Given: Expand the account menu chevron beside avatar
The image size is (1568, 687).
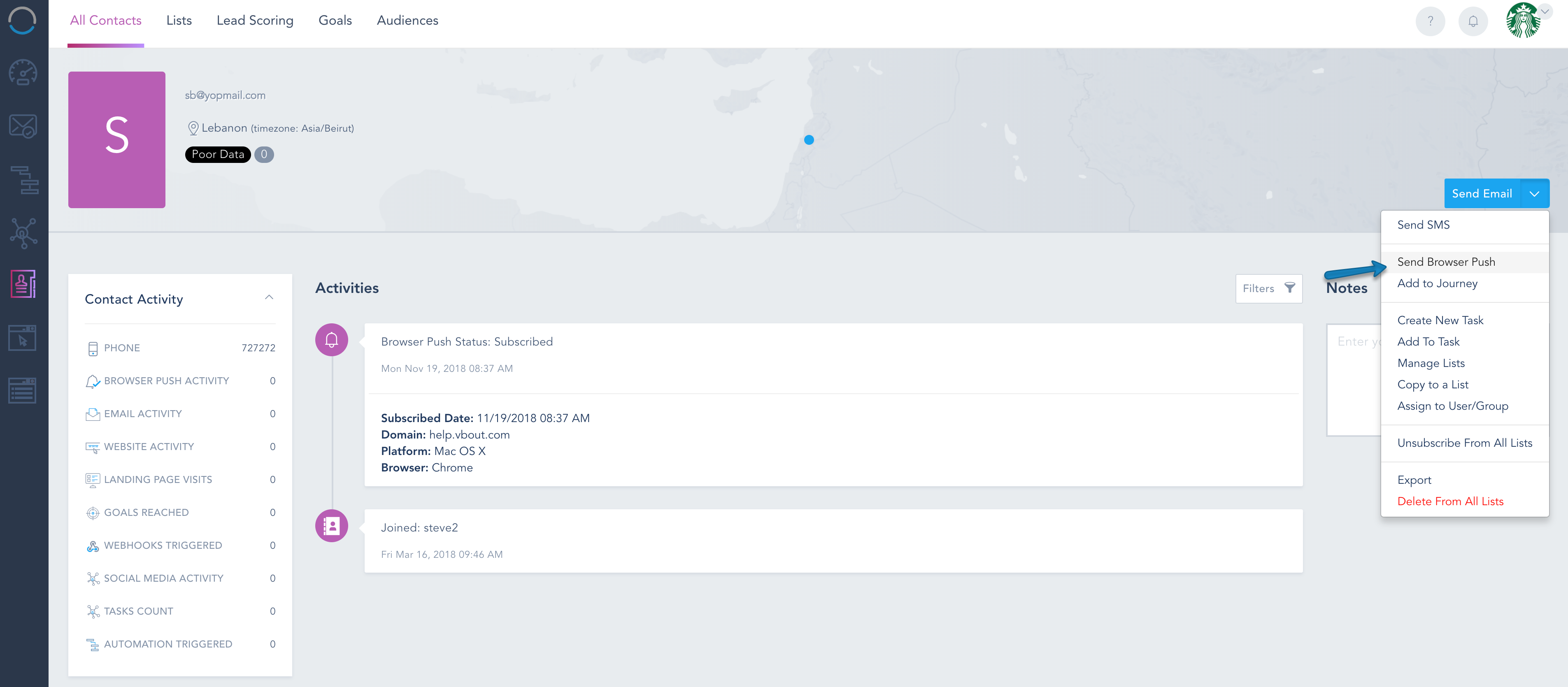Looking at the screenshot, I should coord(1544,12).
